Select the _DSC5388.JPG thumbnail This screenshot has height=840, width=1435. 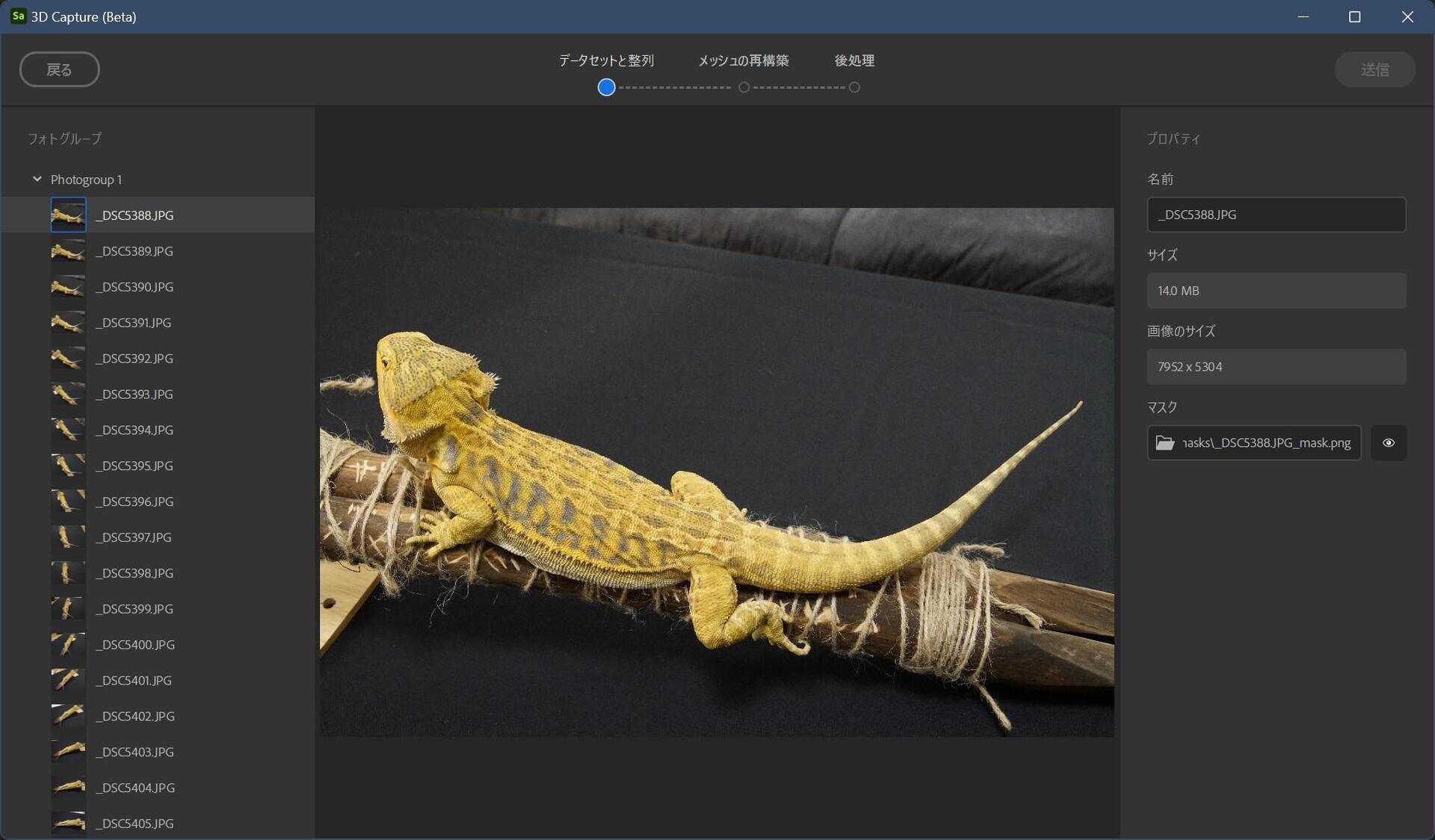(68, 215)
